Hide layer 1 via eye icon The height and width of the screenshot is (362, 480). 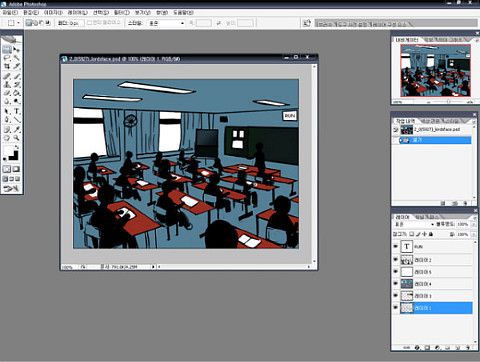[396, 308]
